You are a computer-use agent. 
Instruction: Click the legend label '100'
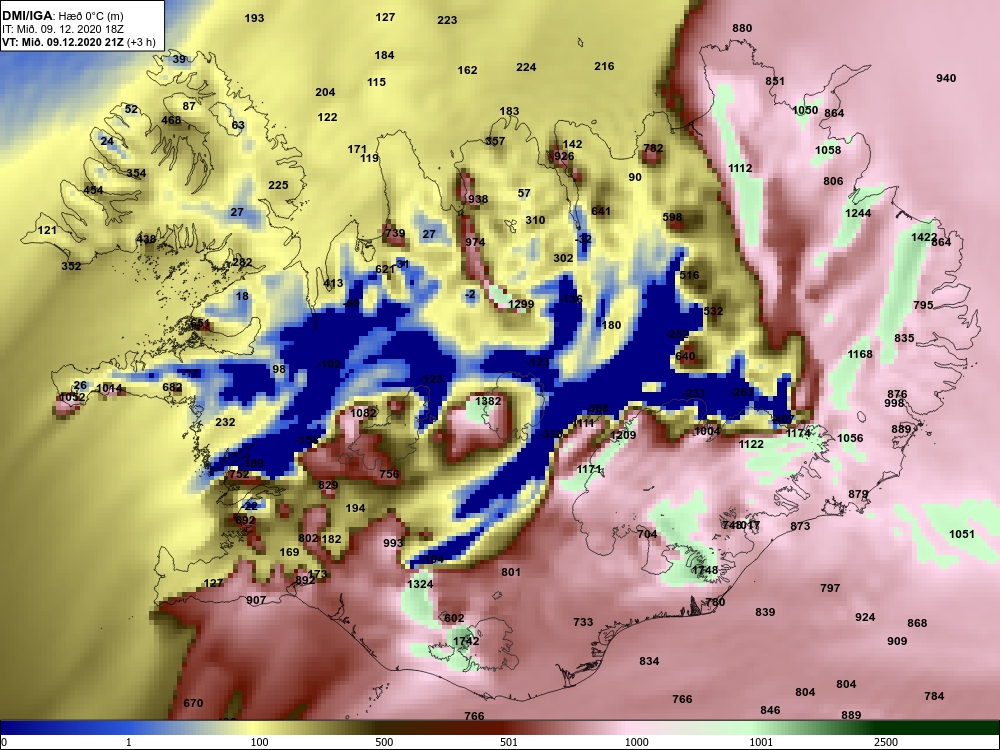[259, 742]
